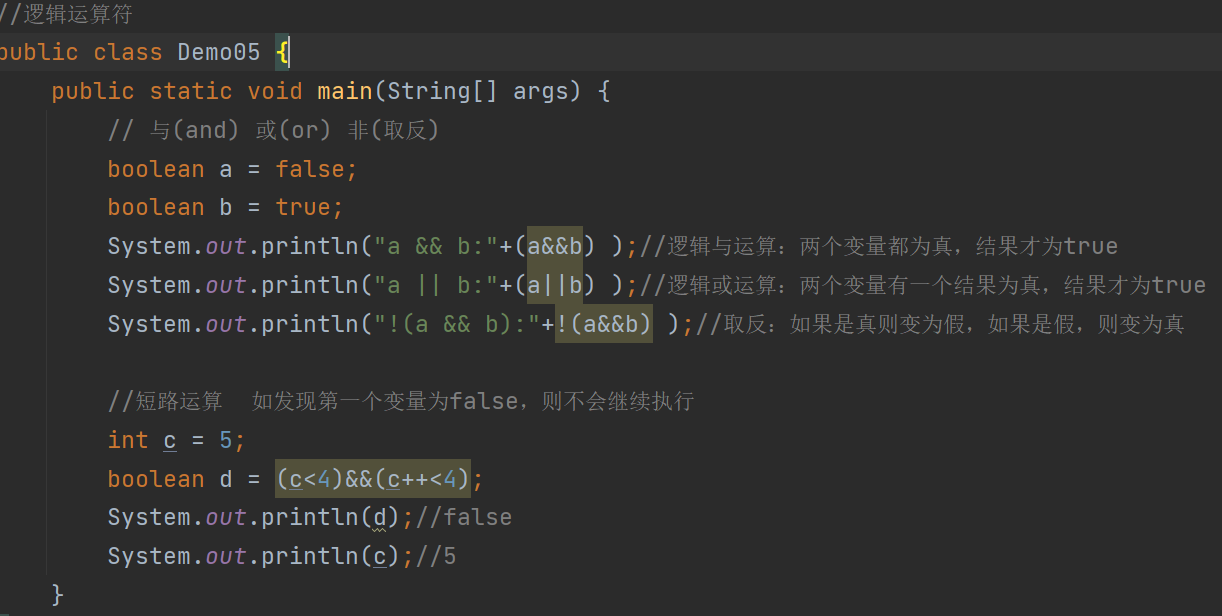This screenshot has height=616, width=1222.
Task: Click the true literal assigned to b
Action: pos(303,207)
